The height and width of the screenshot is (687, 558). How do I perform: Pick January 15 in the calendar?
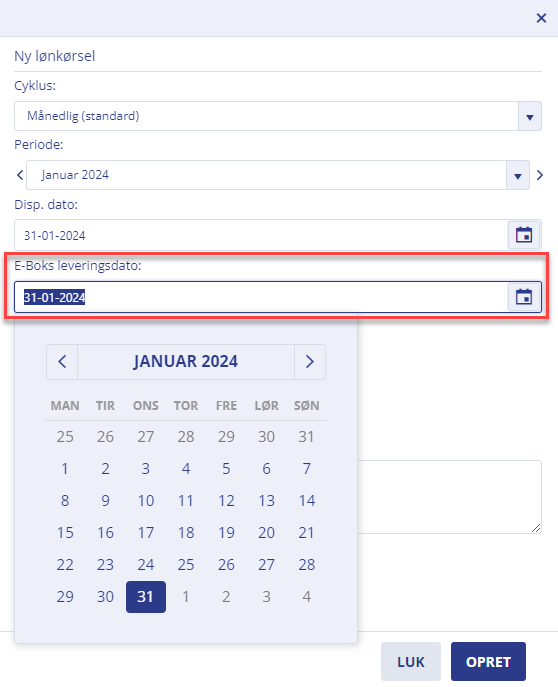(65, 533)
